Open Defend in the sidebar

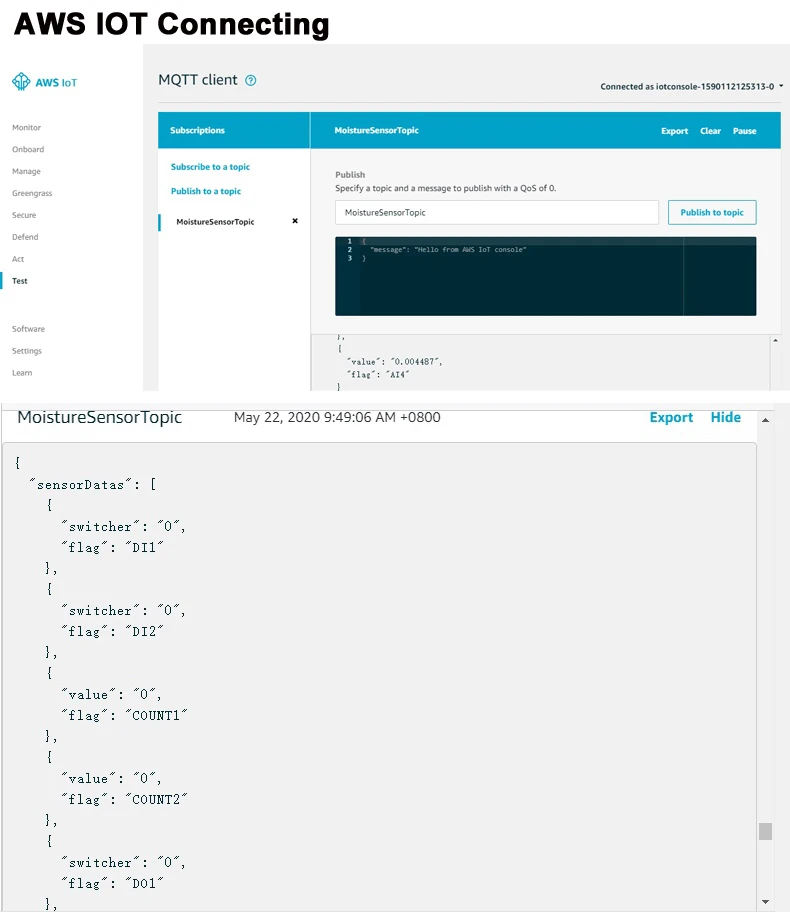[25, 237]
